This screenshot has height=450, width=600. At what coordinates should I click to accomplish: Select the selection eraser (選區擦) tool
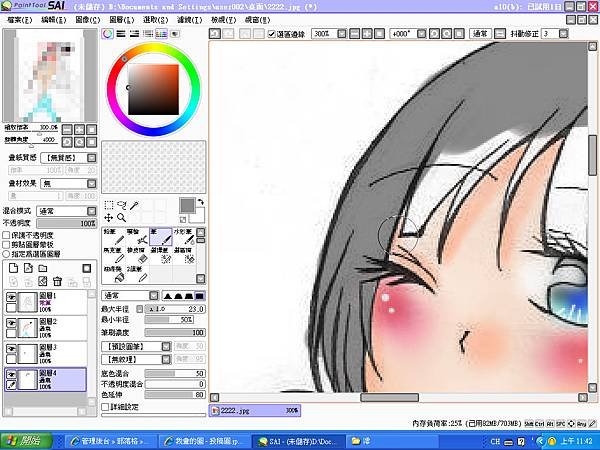184,255
